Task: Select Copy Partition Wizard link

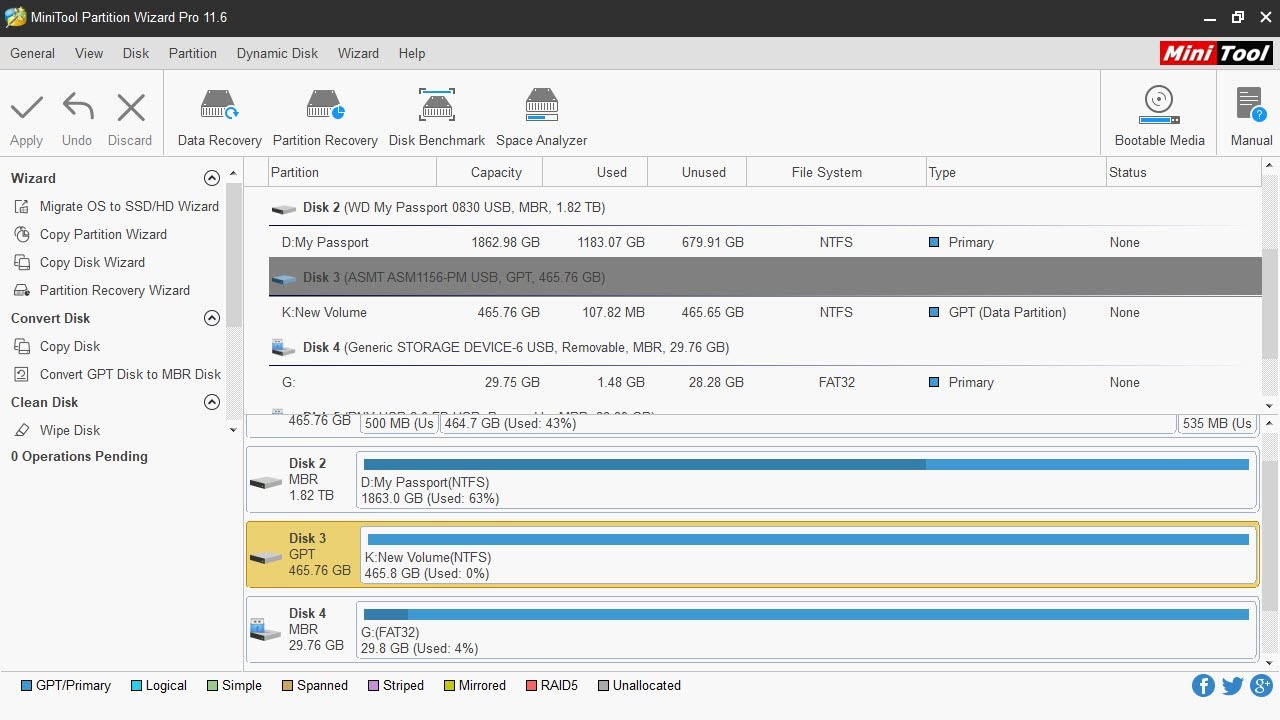Action: (x=103, y=234)
